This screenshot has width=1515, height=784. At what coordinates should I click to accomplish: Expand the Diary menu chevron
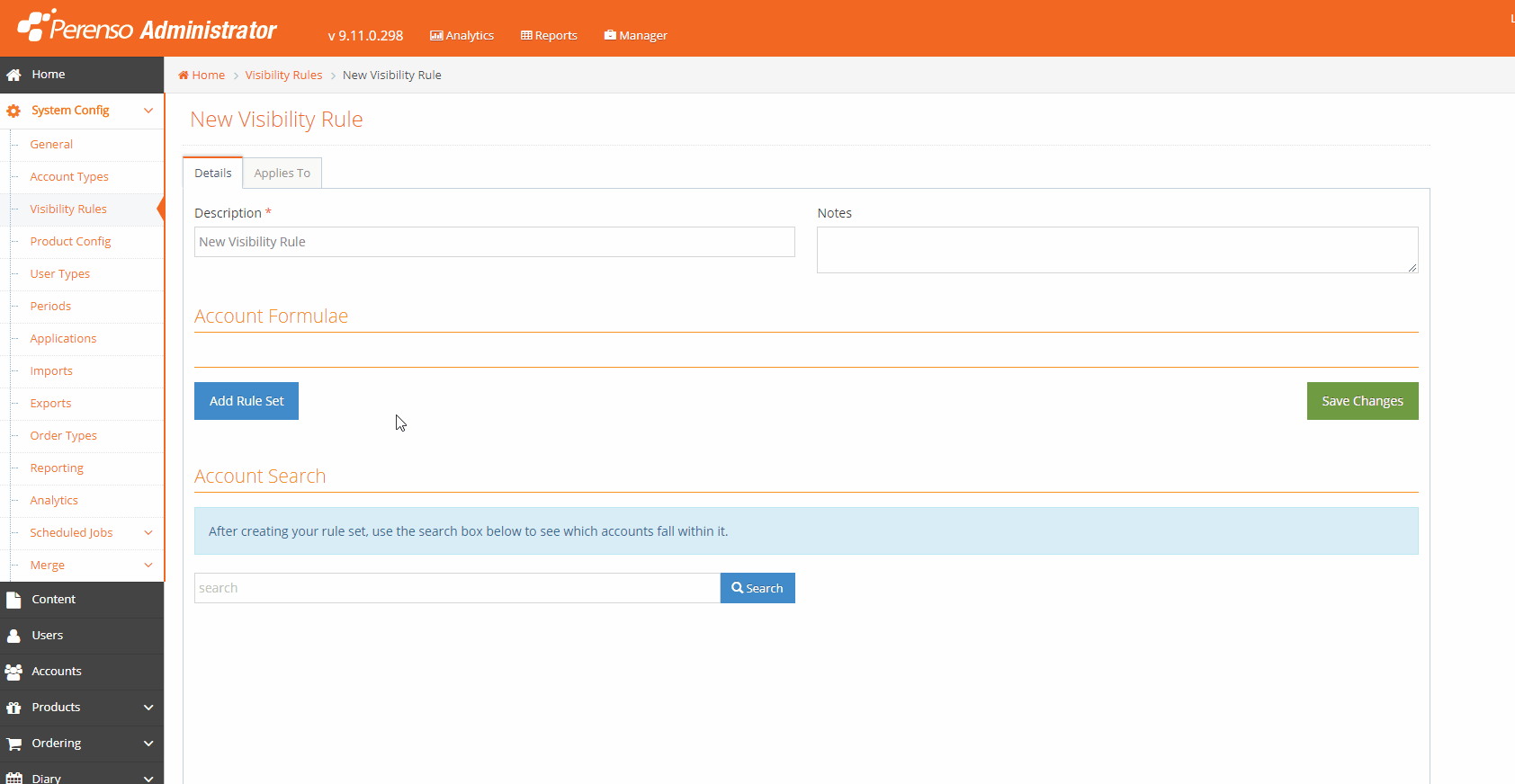coord(148,778)
